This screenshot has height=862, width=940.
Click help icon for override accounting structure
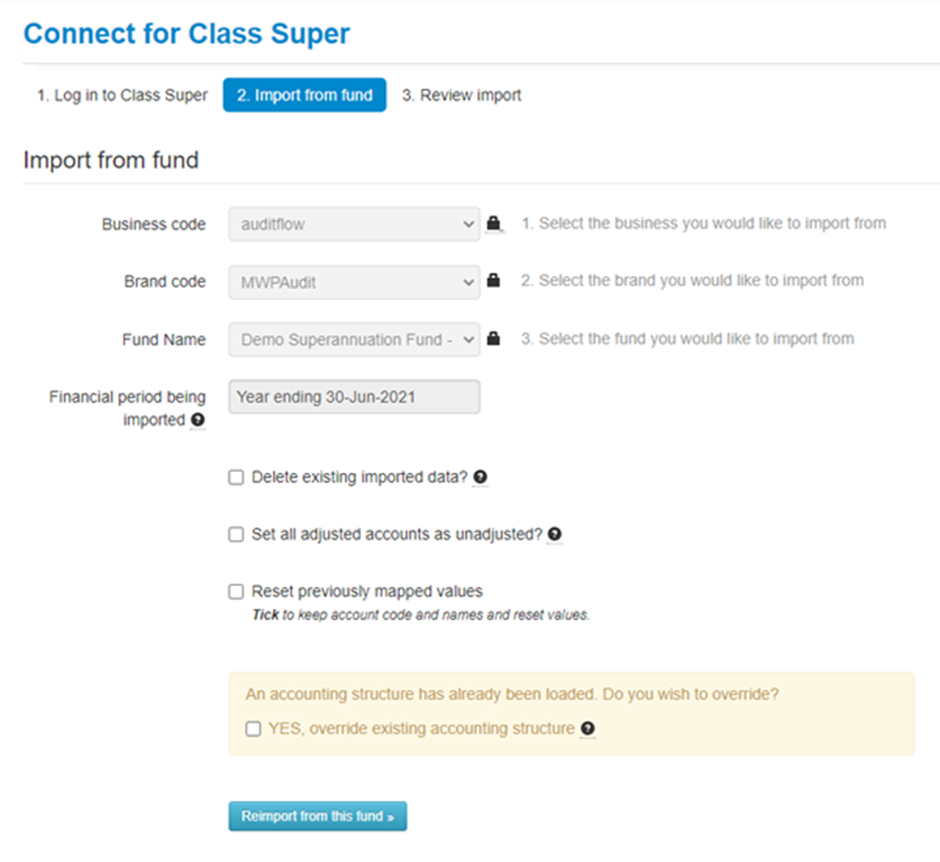point(588,729)
